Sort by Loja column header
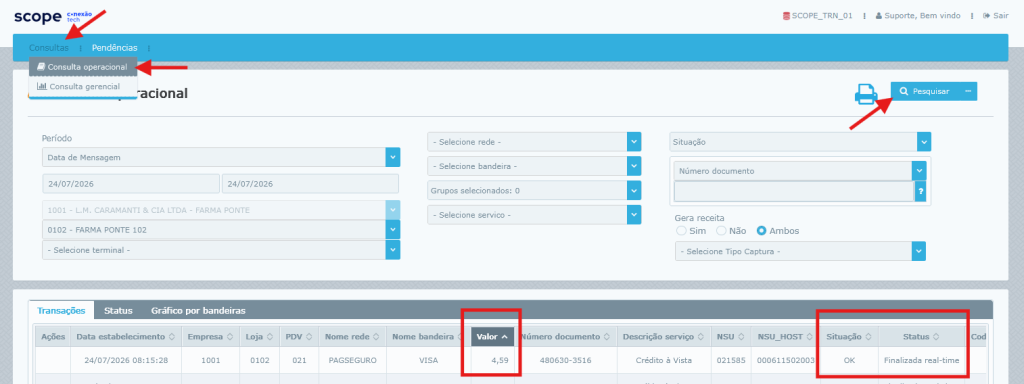Image resolution: width=1024 pixels, height=384 pixels. (258, 337)
